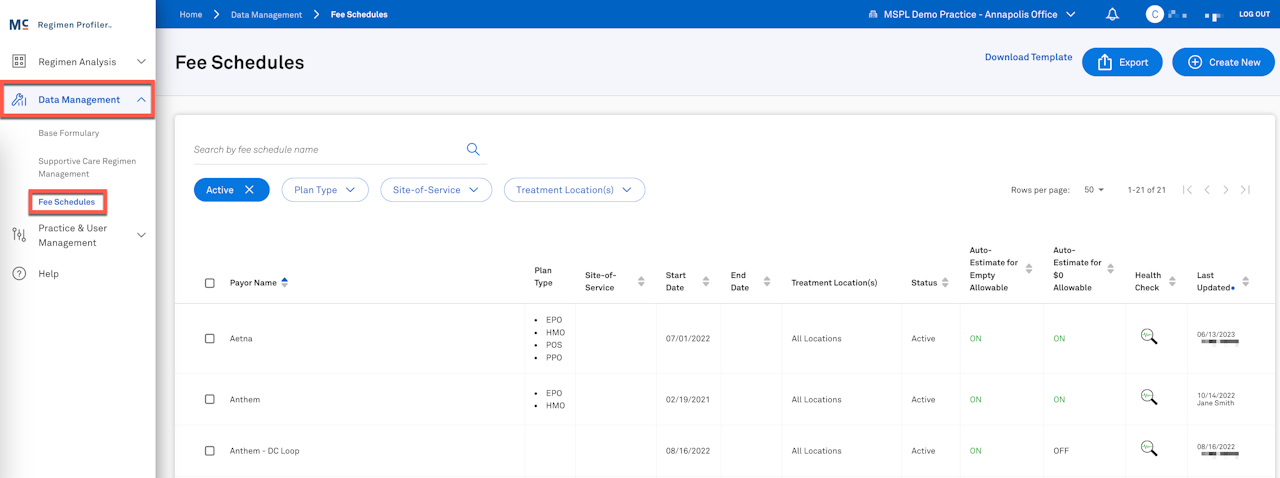Viewport: 1280px width, 478px height.
Task: Click the Download Template link
Action: (1028, 57)
